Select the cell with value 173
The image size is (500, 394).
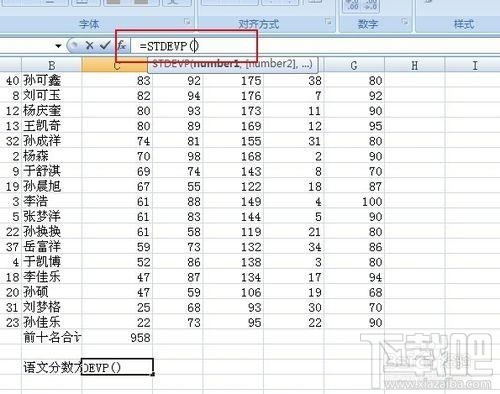point(233,111)
